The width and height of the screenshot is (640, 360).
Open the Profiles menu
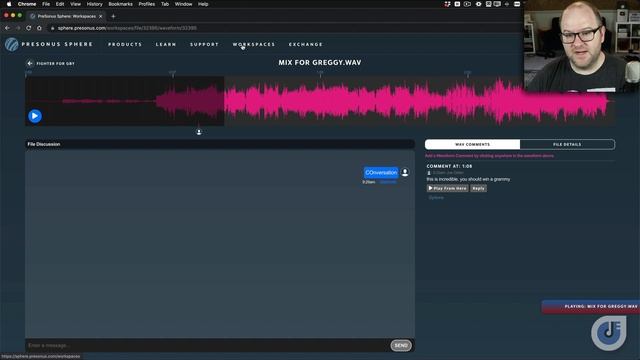147,4
